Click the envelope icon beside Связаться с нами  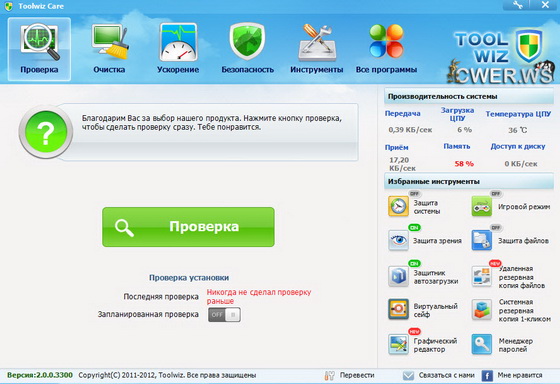coord(408,375)
